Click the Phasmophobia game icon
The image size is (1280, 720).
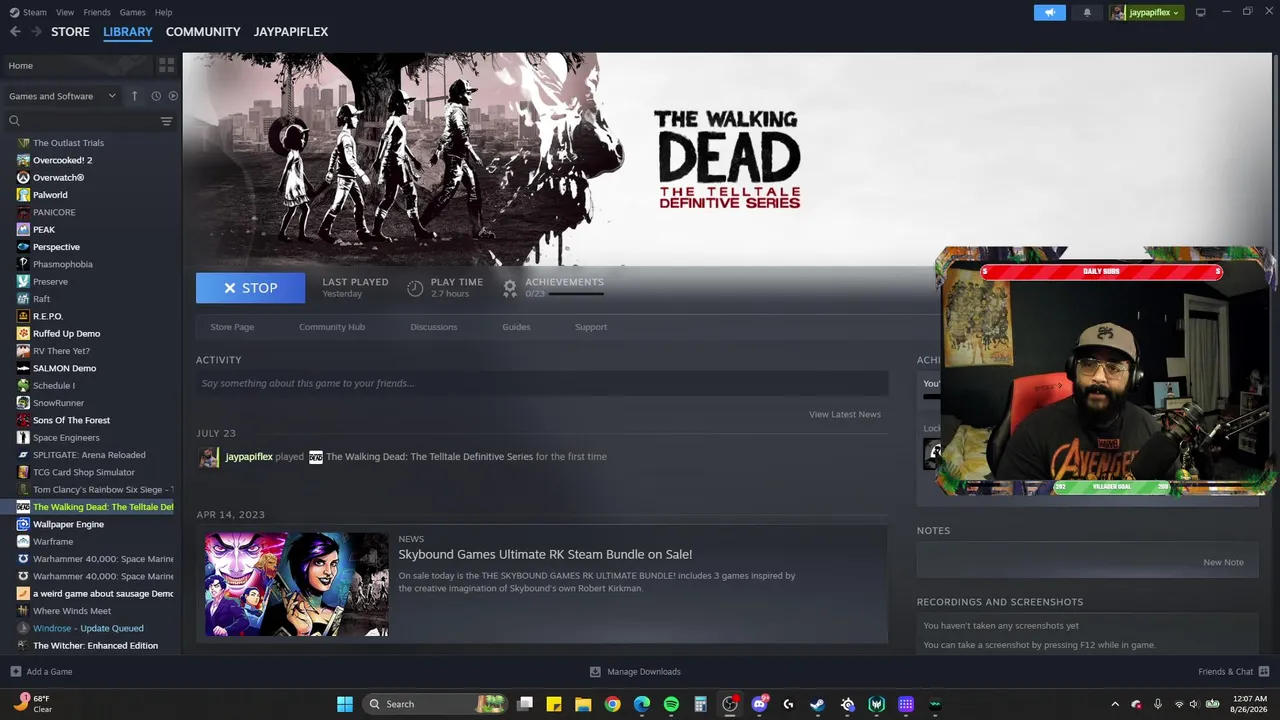click(x=23, y=264)
